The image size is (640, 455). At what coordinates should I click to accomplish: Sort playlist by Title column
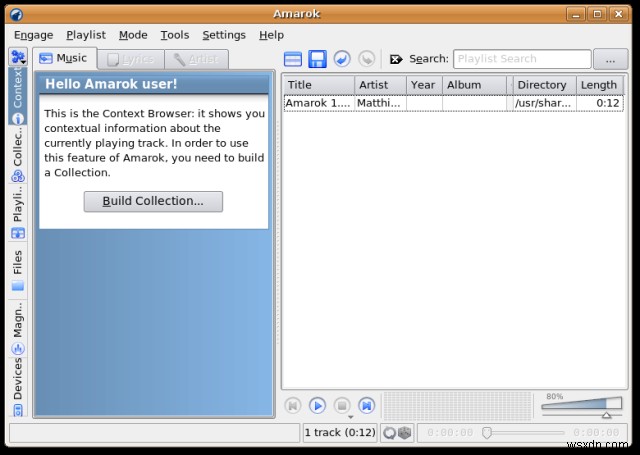pyautogui.click(x=319, y=85)
